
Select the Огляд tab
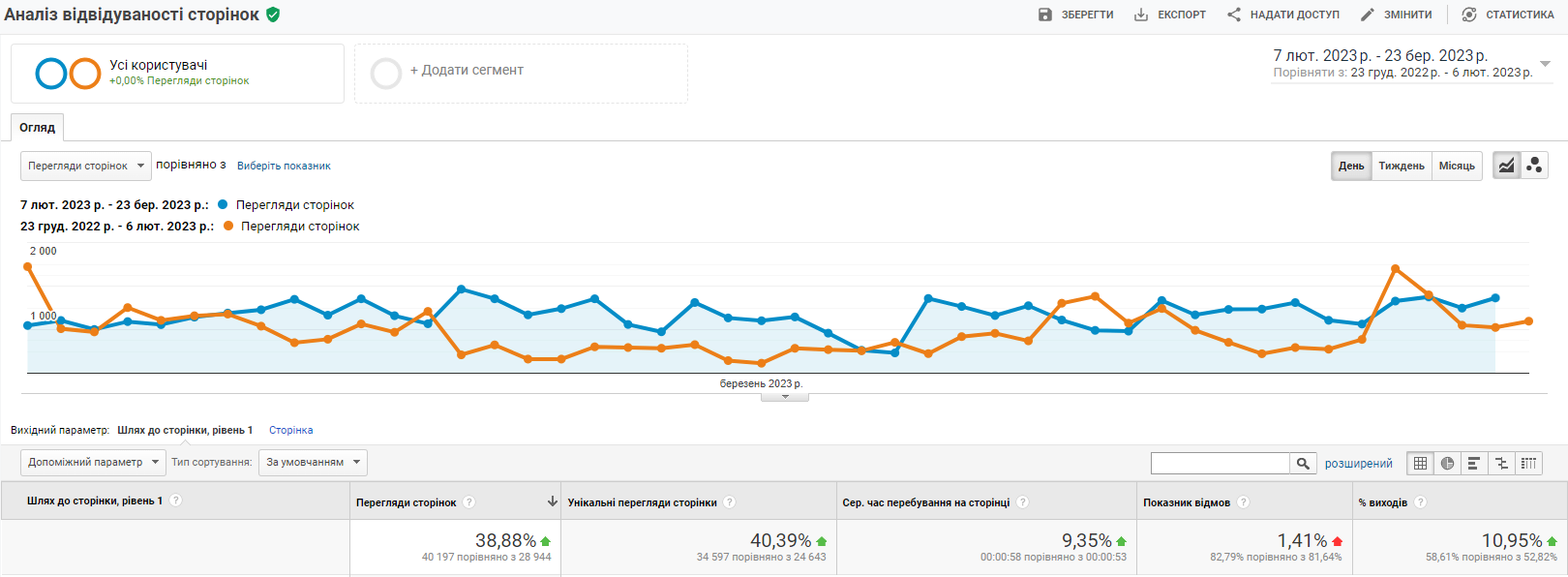tap(37, 128)
